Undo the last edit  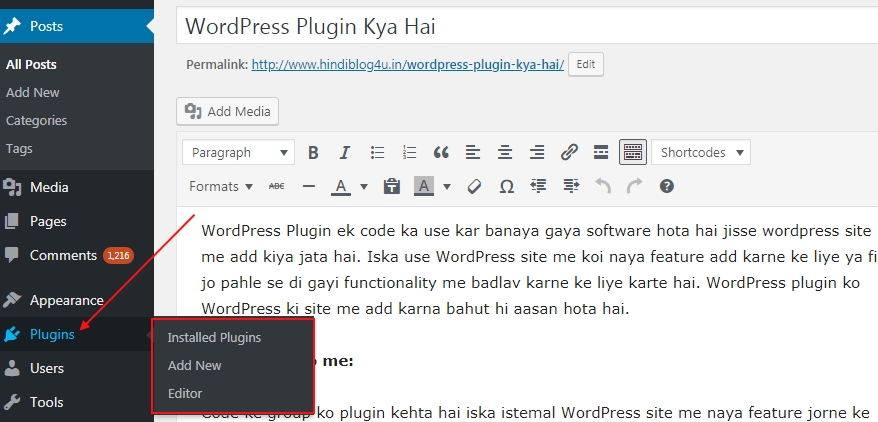tap(603, 186)
